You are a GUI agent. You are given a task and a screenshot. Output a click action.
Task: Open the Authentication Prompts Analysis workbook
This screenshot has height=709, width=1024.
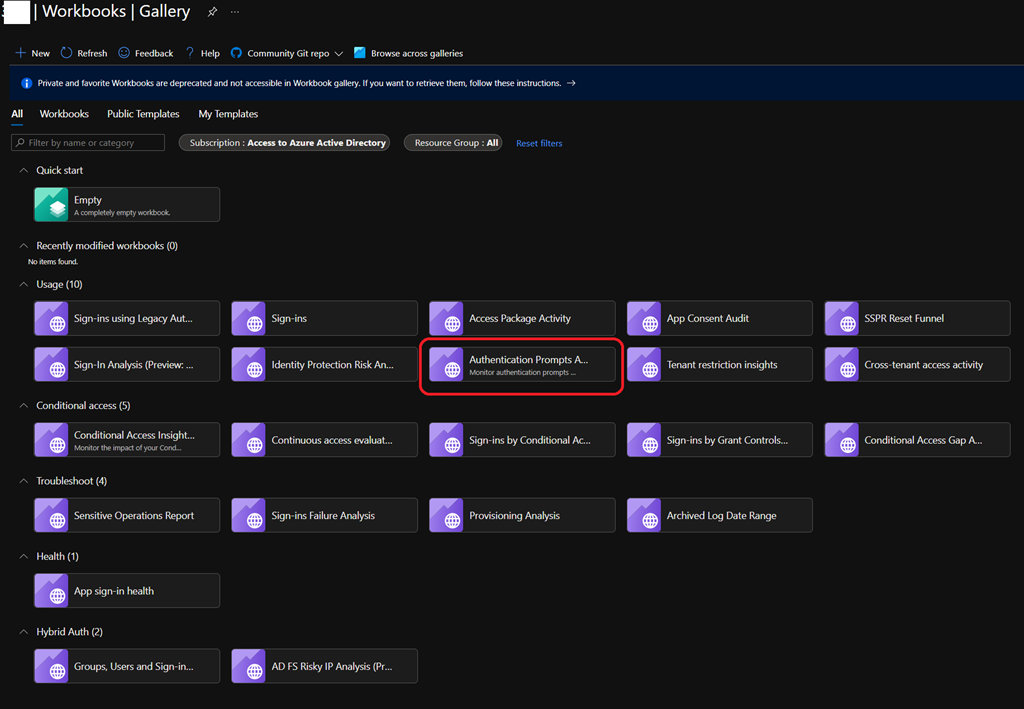pos(522,365)
